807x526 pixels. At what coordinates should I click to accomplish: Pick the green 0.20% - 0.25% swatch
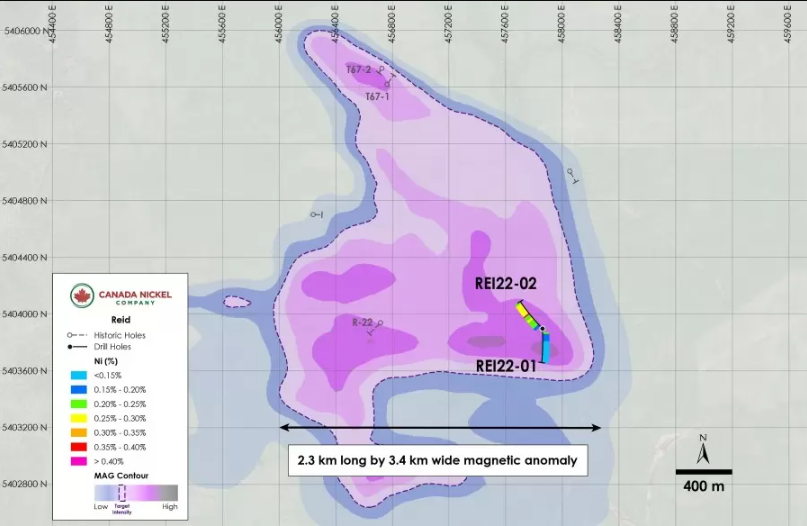point(76,403)
